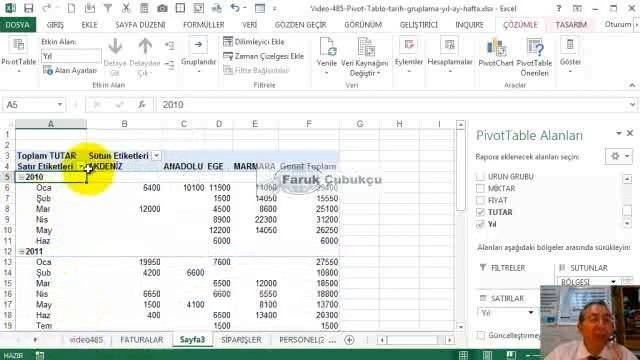Image resolution: width=640 pixels, height=360 pixels.
Task: Toggle the Güncelleştirmeyi defer update checkbox
Action: click(x=481, y=335)
